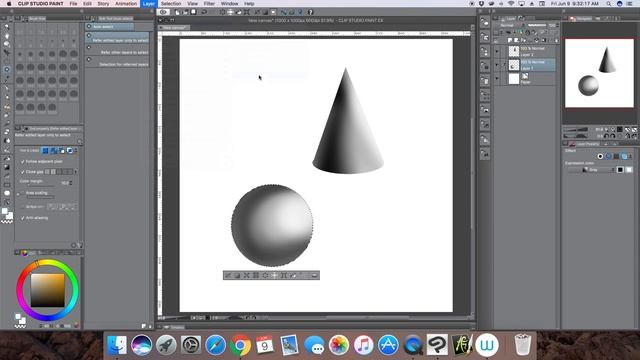
Task: Click the New file icon in command bar
Action: pos(178,12)
